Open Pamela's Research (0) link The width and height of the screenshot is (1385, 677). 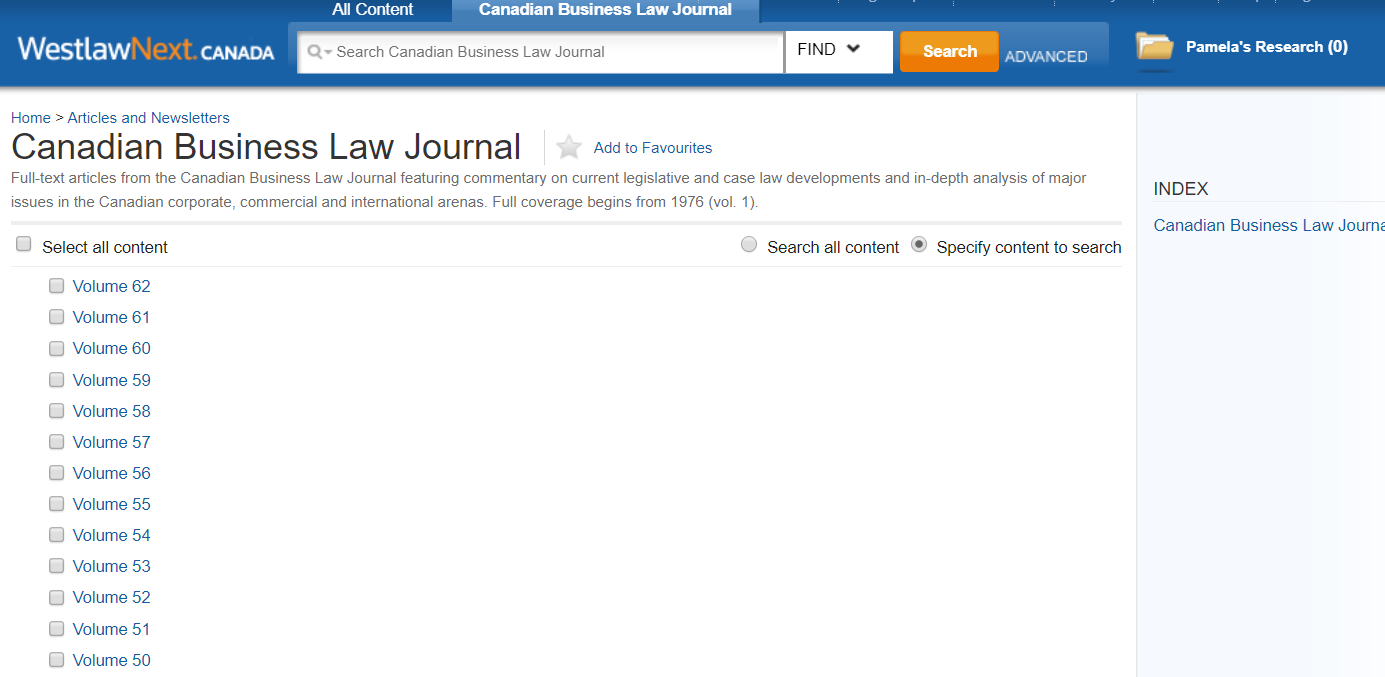(1267, 47)
